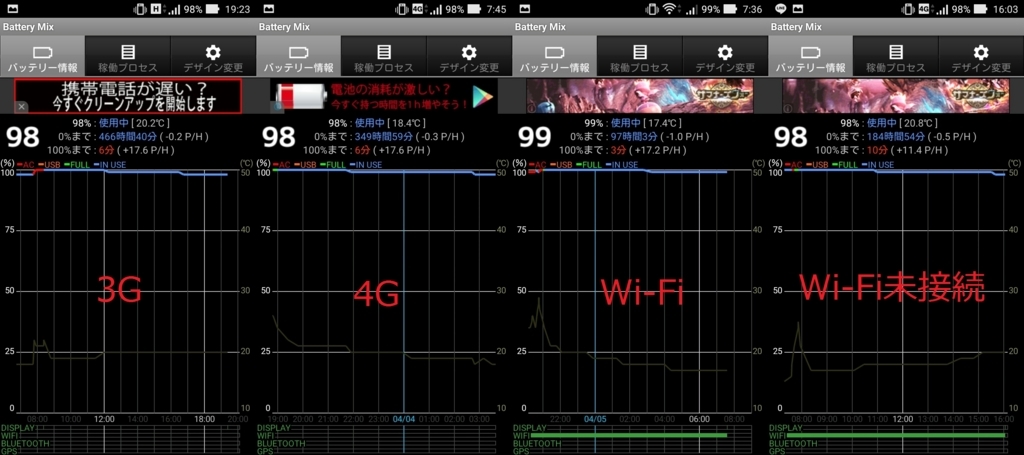Open バッテリー情報 tab in the 19:23 screen
The height and width of the screenshot is (455, 1024).
tap(42, 55)
